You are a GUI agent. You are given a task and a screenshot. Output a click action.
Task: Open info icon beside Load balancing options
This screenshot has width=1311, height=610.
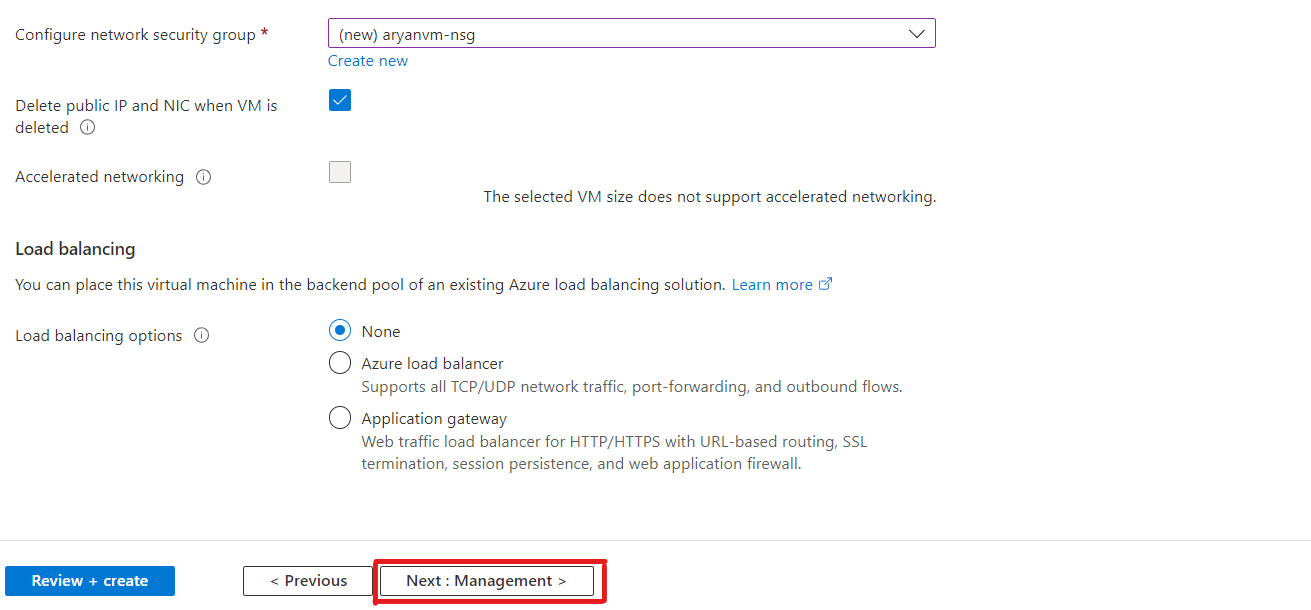tap(201, 336)
